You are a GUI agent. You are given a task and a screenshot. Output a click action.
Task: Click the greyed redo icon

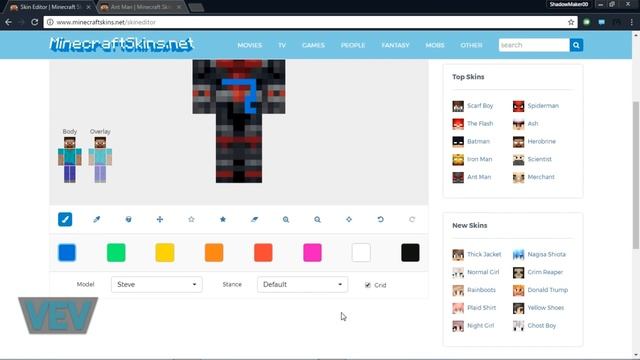click(412, 219)
